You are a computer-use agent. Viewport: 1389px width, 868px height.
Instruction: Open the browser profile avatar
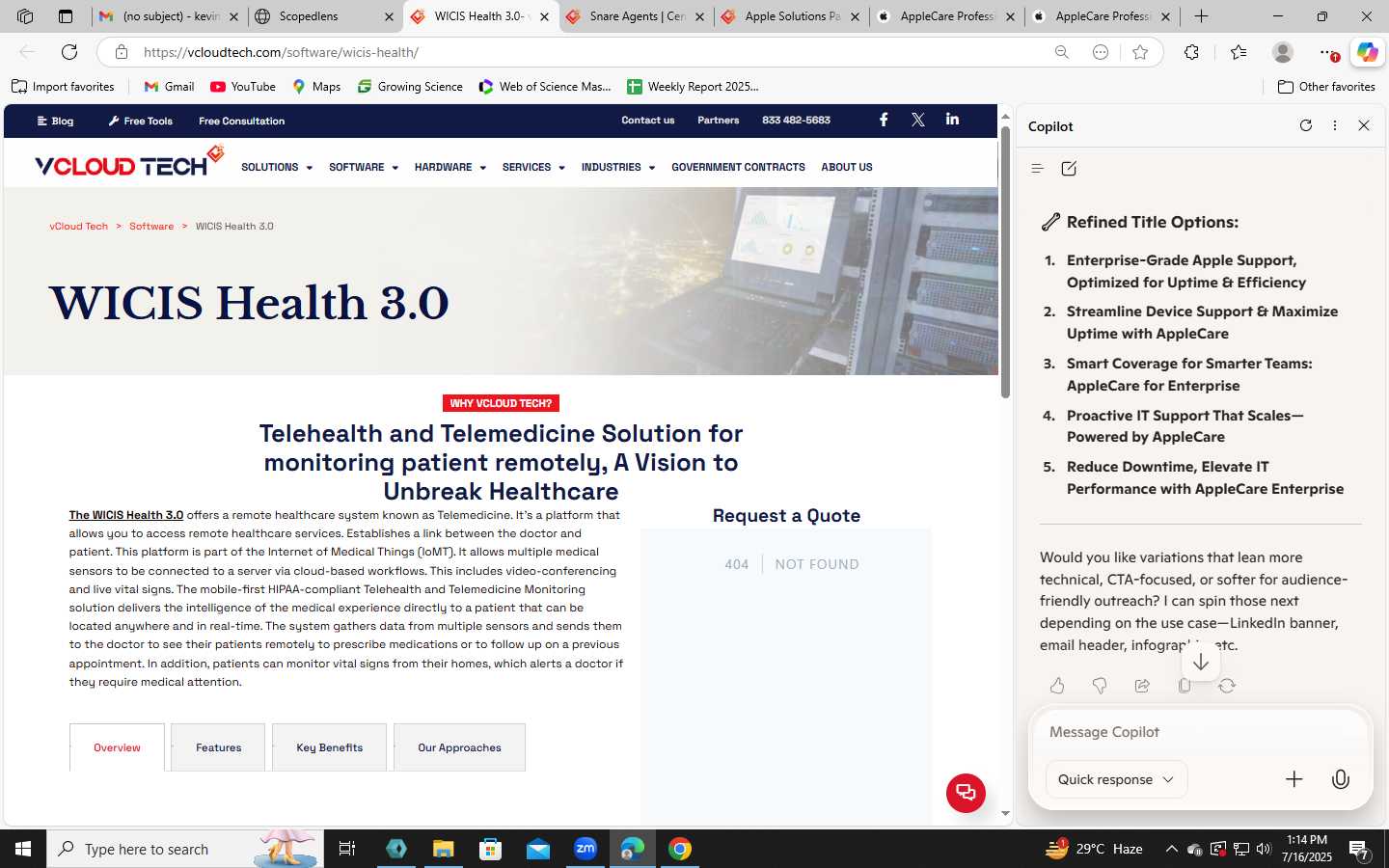tap(1283, 52)
